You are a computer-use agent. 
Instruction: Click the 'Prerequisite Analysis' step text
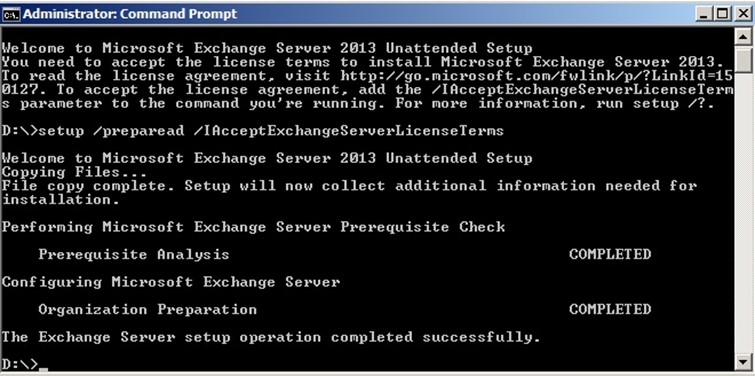134,254
